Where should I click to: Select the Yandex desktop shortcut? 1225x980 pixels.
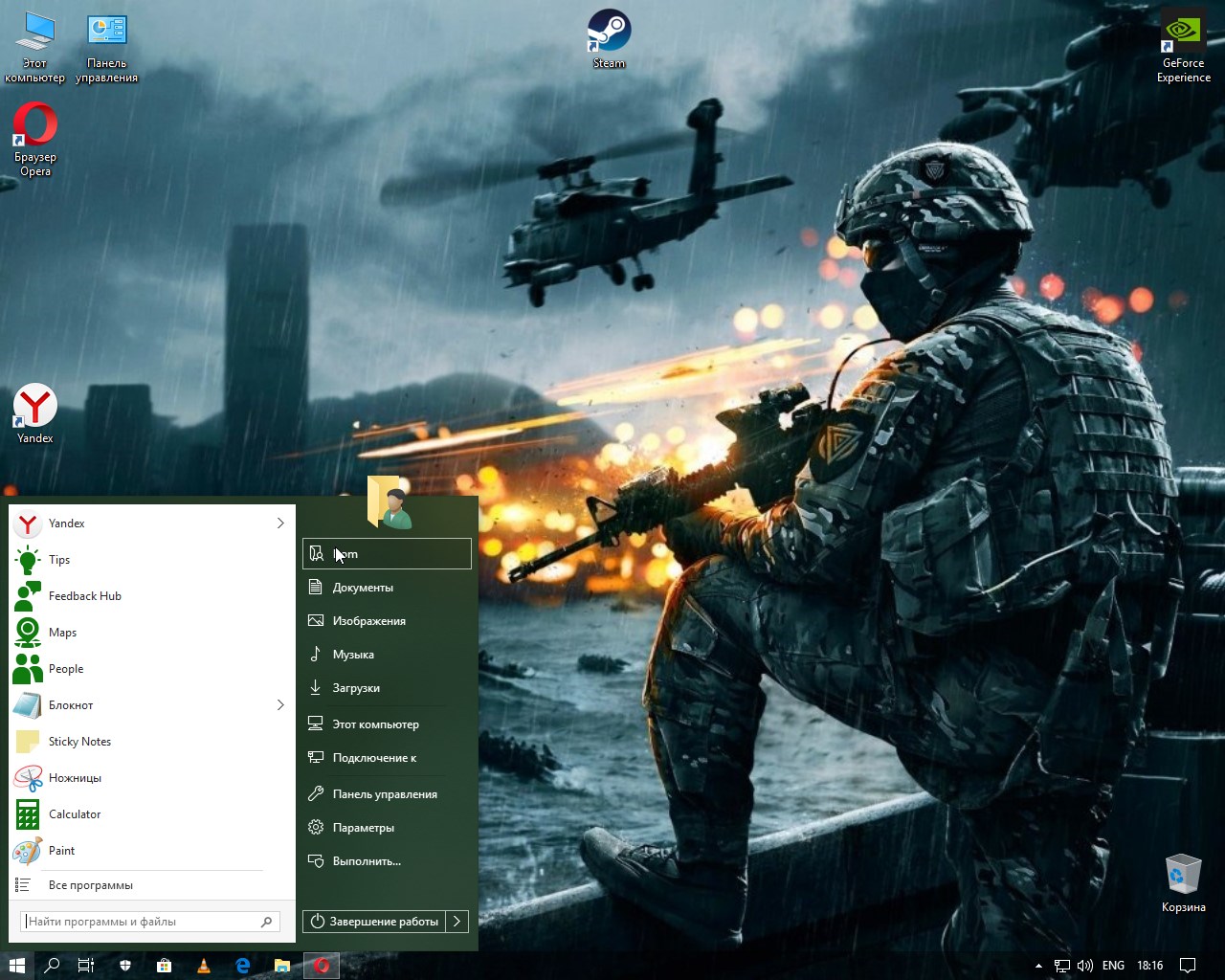[x=35, y=414]
